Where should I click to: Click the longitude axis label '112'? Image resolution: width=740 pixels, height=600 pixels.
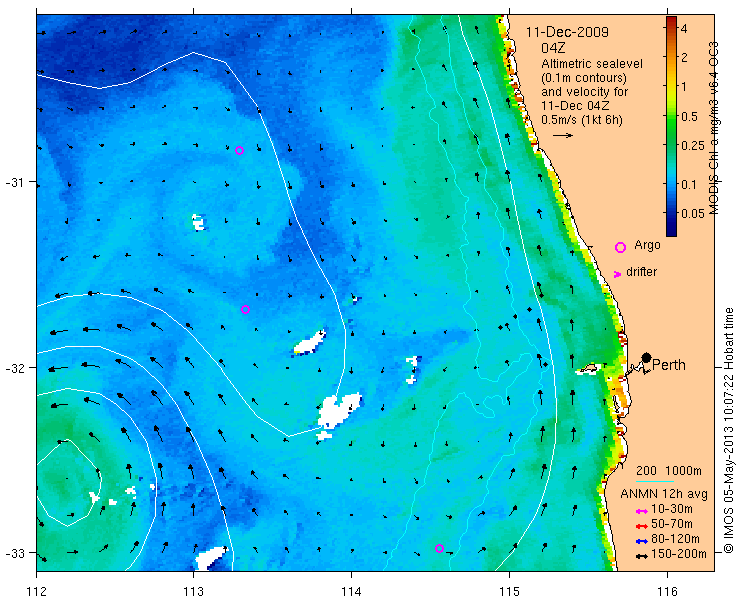click(36, 592)
